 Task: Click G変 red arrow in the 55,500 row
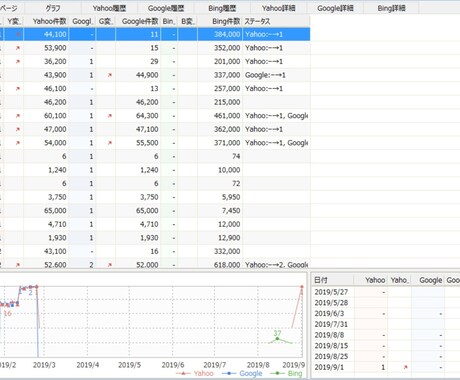pos(110,143)
